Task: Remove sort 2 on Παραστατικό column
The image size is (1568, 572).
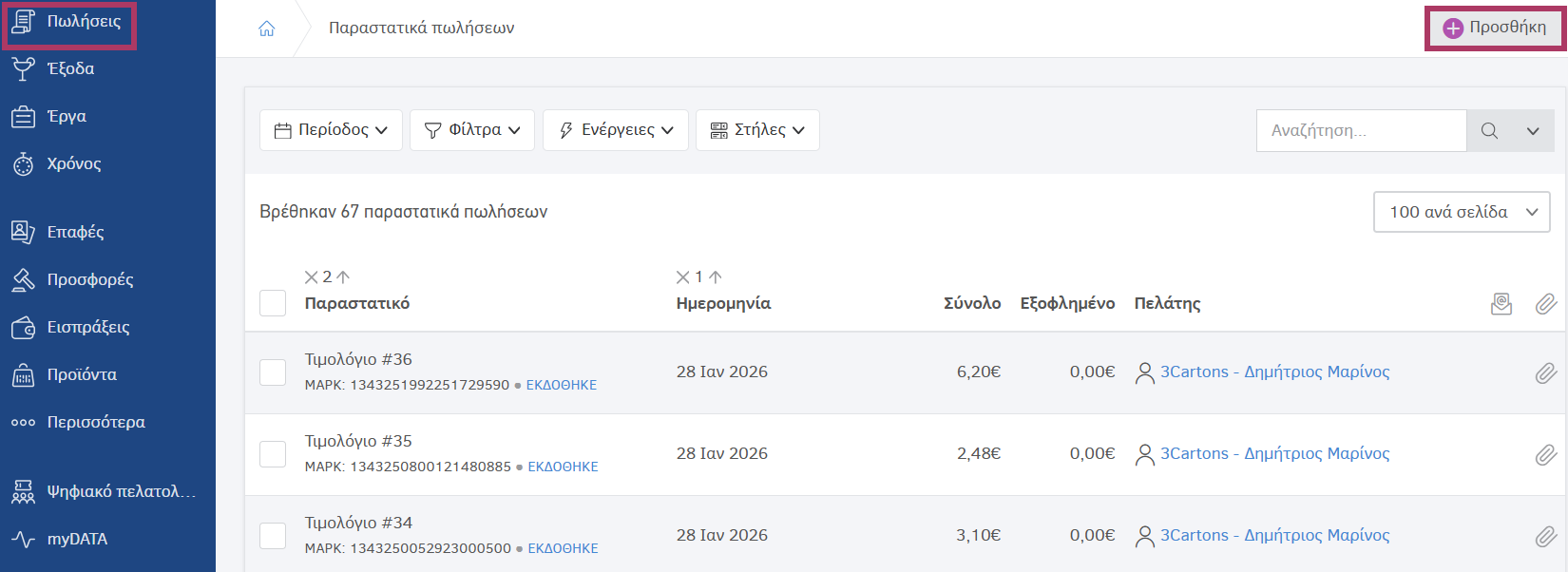Action: [x=311, y=277]
